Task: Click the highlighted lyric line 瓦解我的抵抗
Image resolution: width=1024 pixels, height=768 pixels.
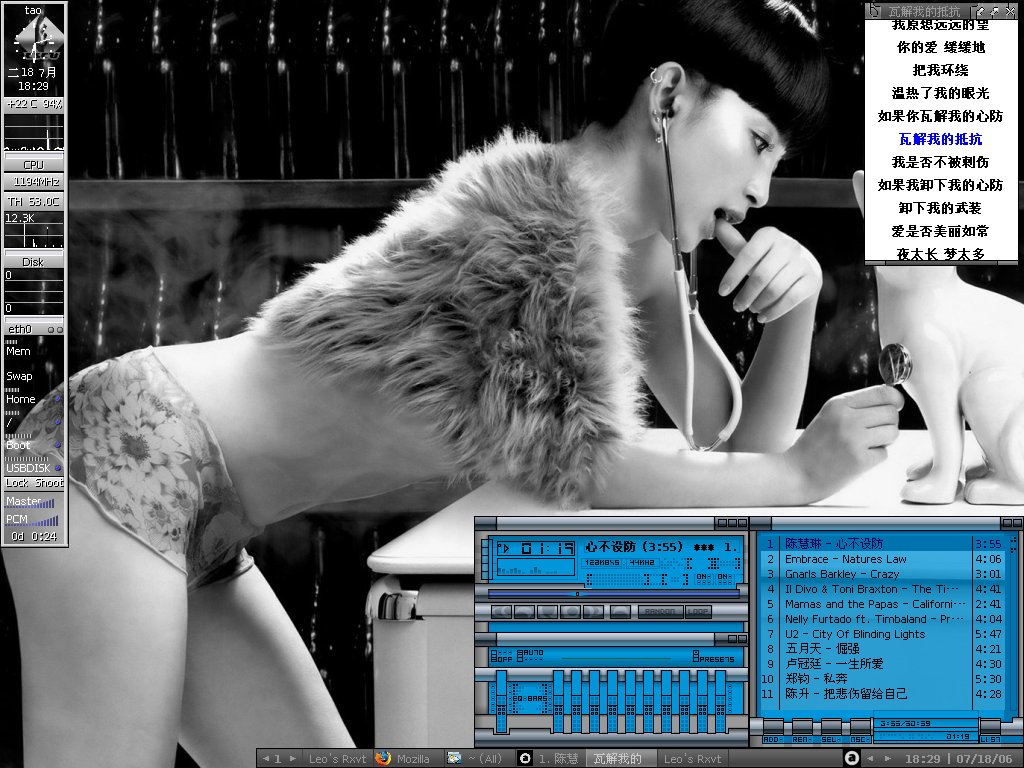Action: pyautogui.click(x=940, y=139)
